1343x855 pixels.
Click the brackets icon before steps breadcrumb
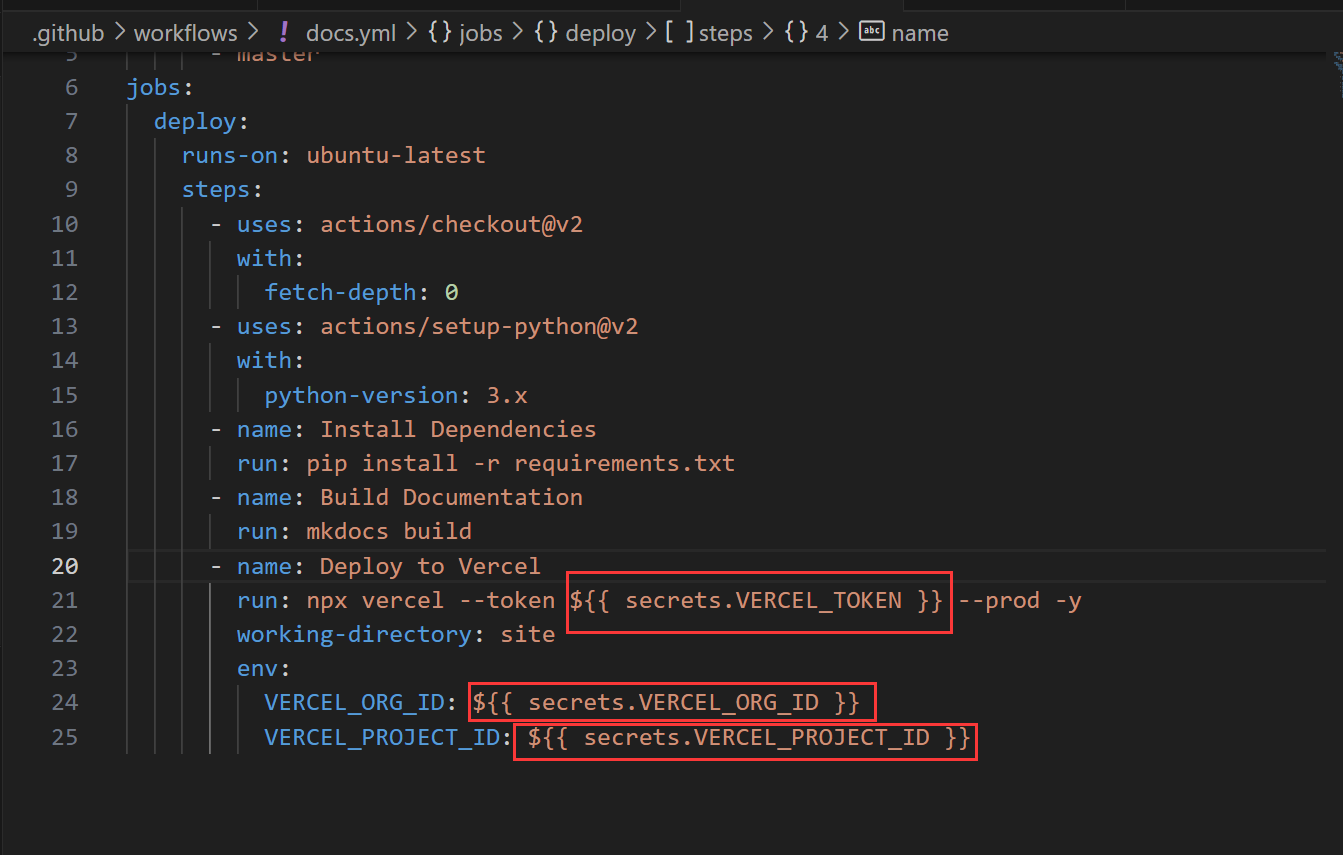pyautogui.click(x=679, y=33)
